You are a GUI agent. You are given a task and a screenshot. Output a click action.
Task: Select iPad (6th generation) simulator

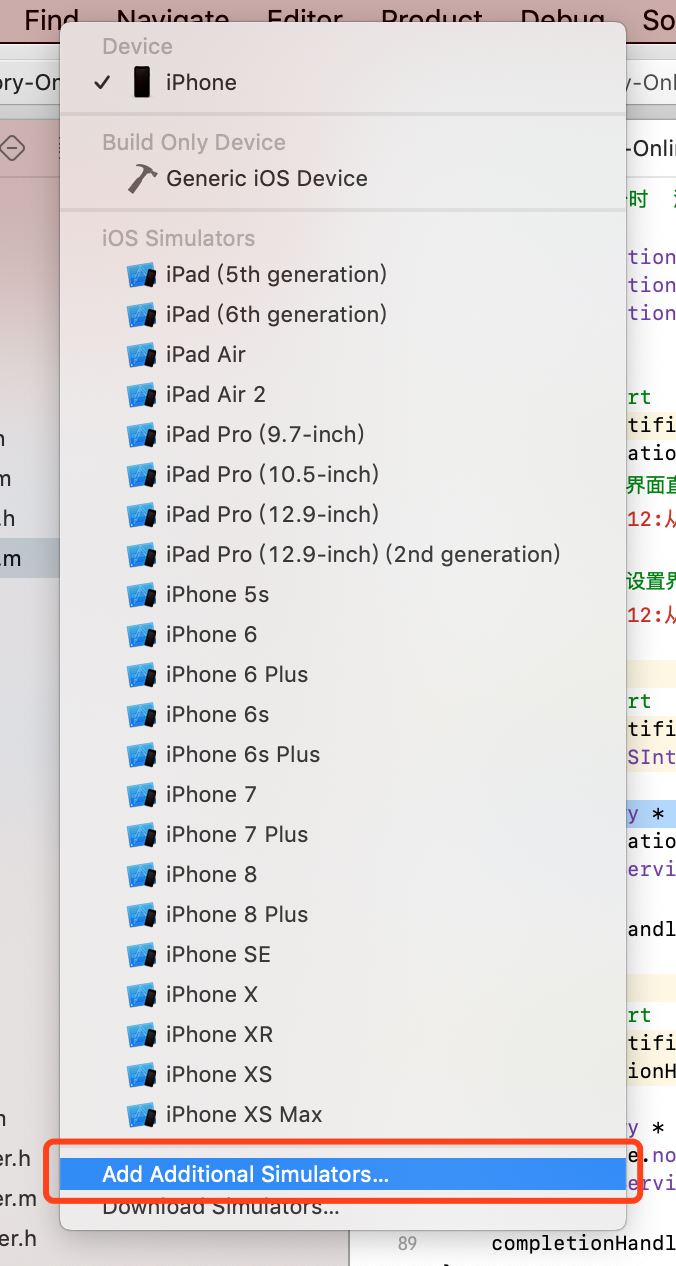(x=343, y=314)
